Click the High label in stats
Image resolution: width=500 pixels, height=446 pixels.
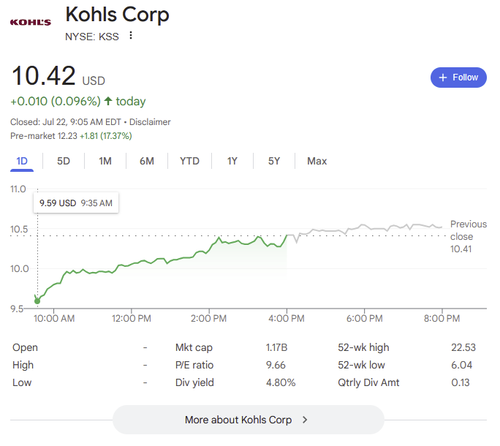pos(23,365)
